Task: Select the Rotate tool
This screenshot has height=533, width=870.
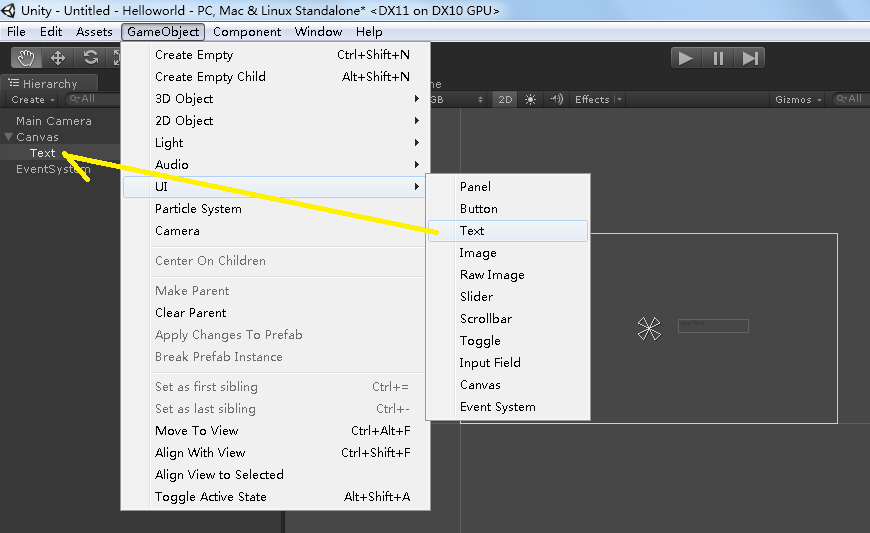Action: [90, 57]
